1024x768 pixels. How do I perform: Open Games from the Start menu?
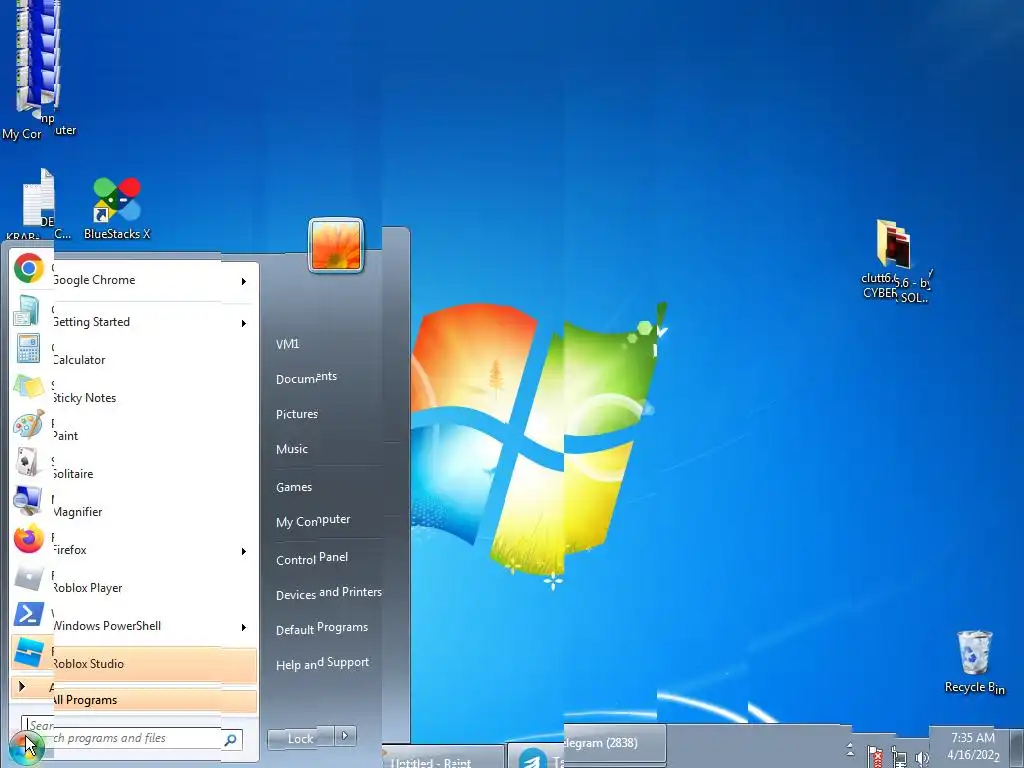(x=294, y=487)
